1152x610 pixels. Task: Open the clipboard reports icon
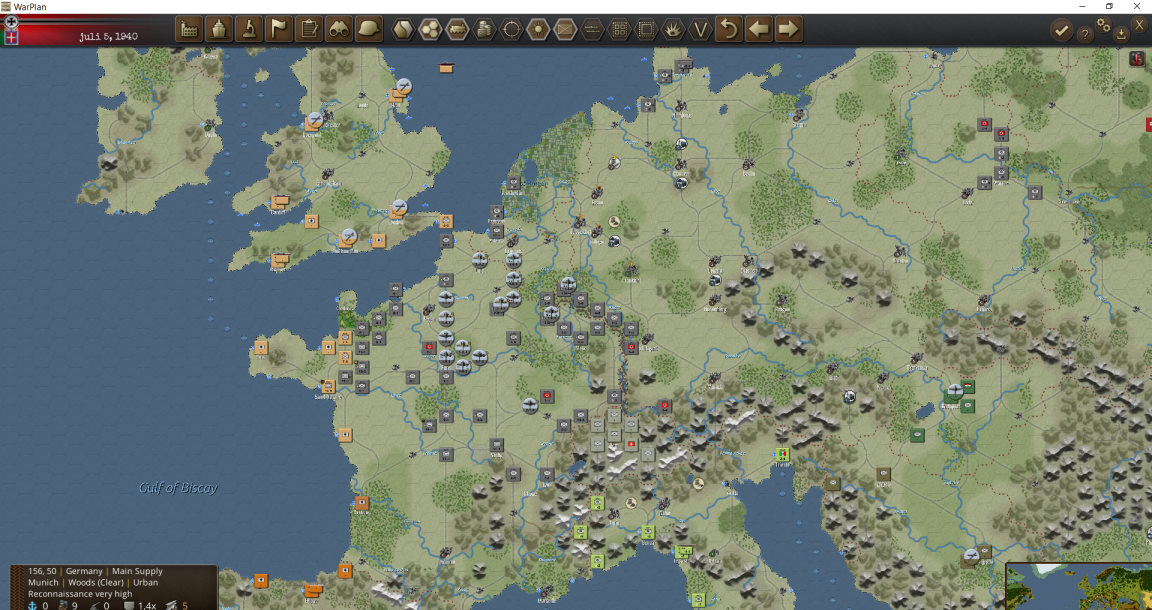(309, 29)
